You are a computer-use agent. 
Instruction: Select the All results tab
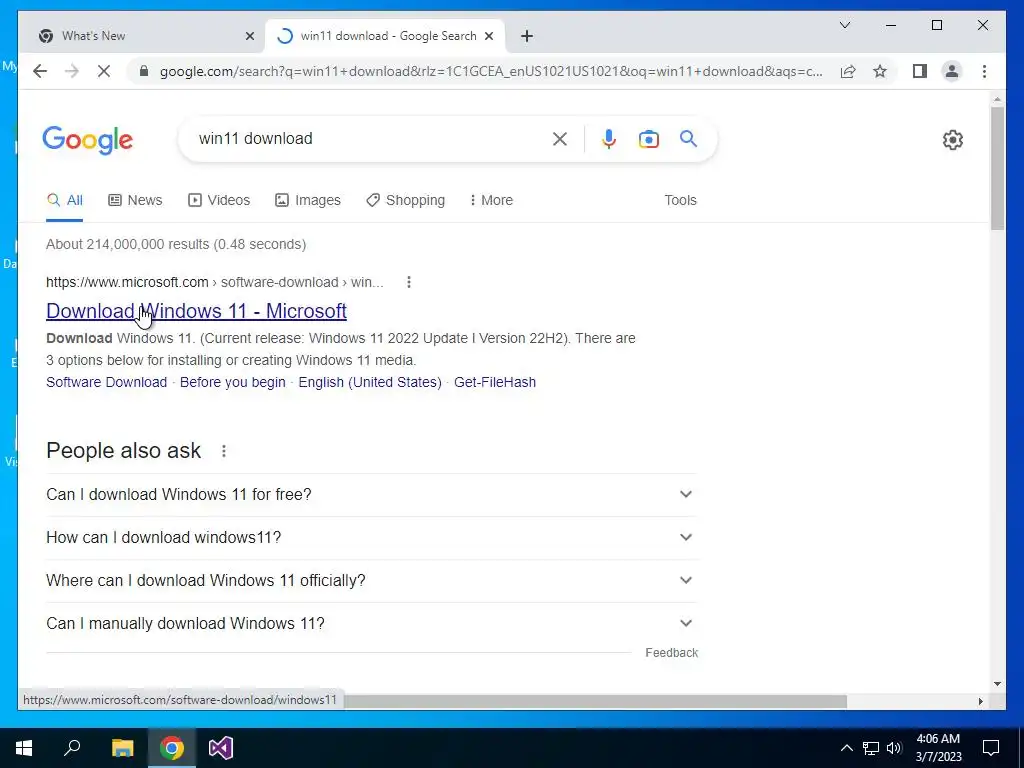65,200
